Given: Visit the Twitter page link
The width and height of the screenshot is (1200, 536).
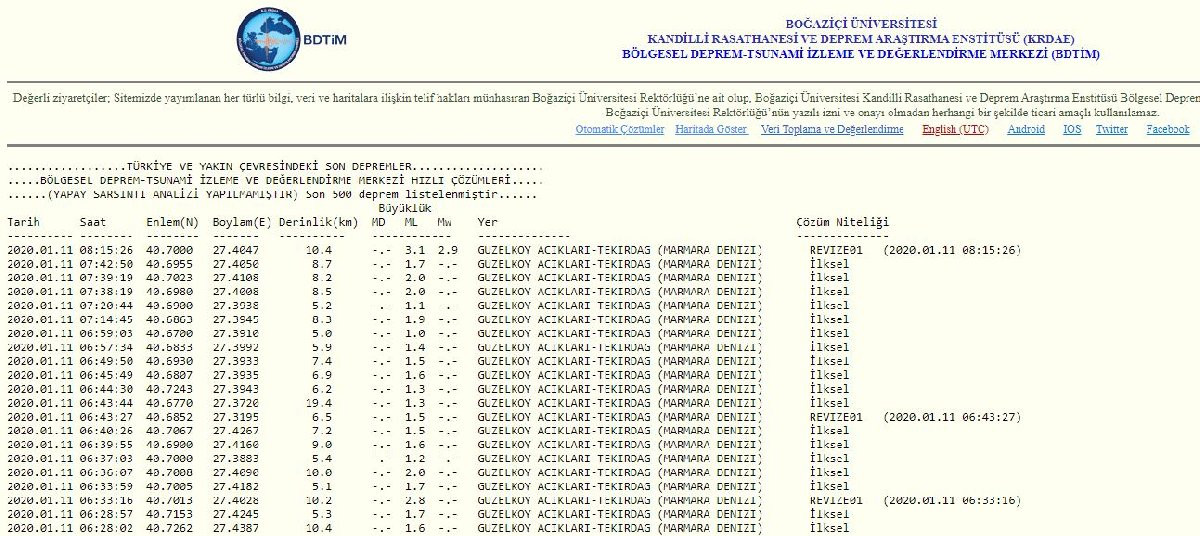Looking at the screenshot, I should click(x=1112, y=129).
